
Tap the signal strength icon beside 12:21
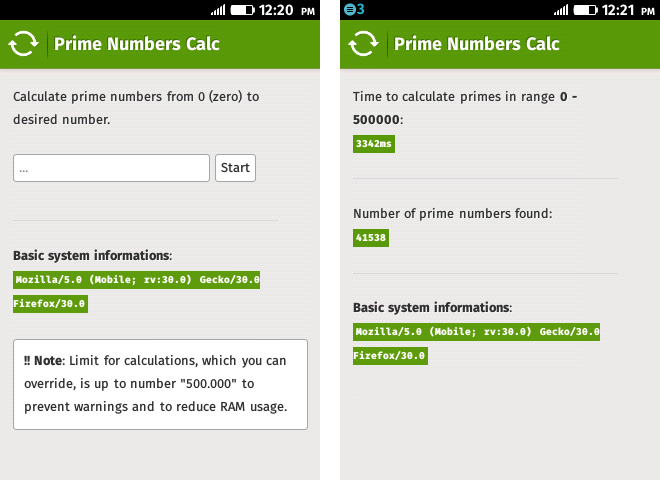coord(560,10)
